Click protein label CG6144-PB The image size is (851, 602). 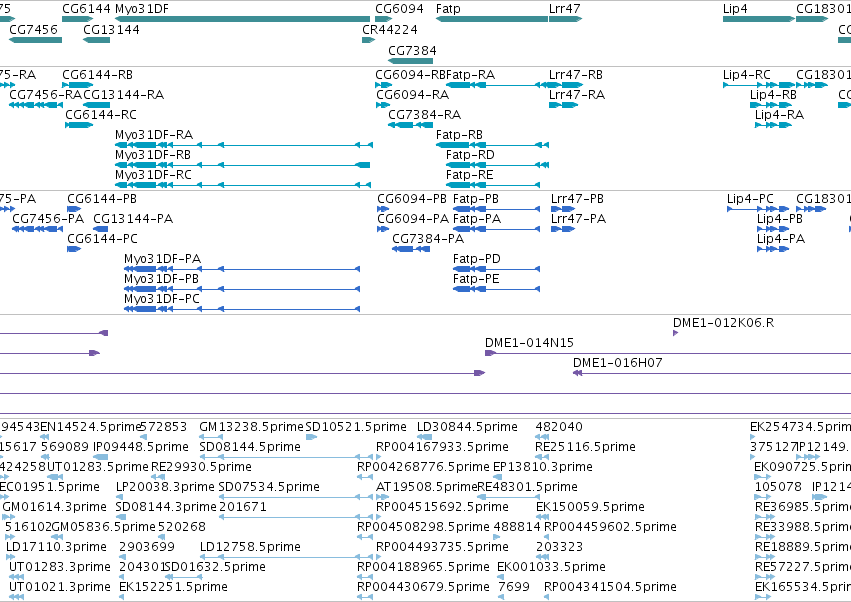pos(102,199)
